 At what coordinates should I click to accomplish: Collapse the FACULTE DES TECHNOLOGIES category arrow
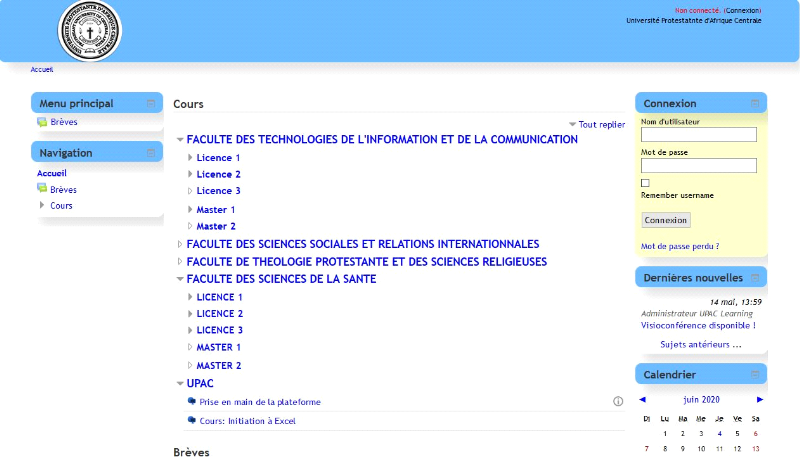pyautogui.click(x=180, y=139)
